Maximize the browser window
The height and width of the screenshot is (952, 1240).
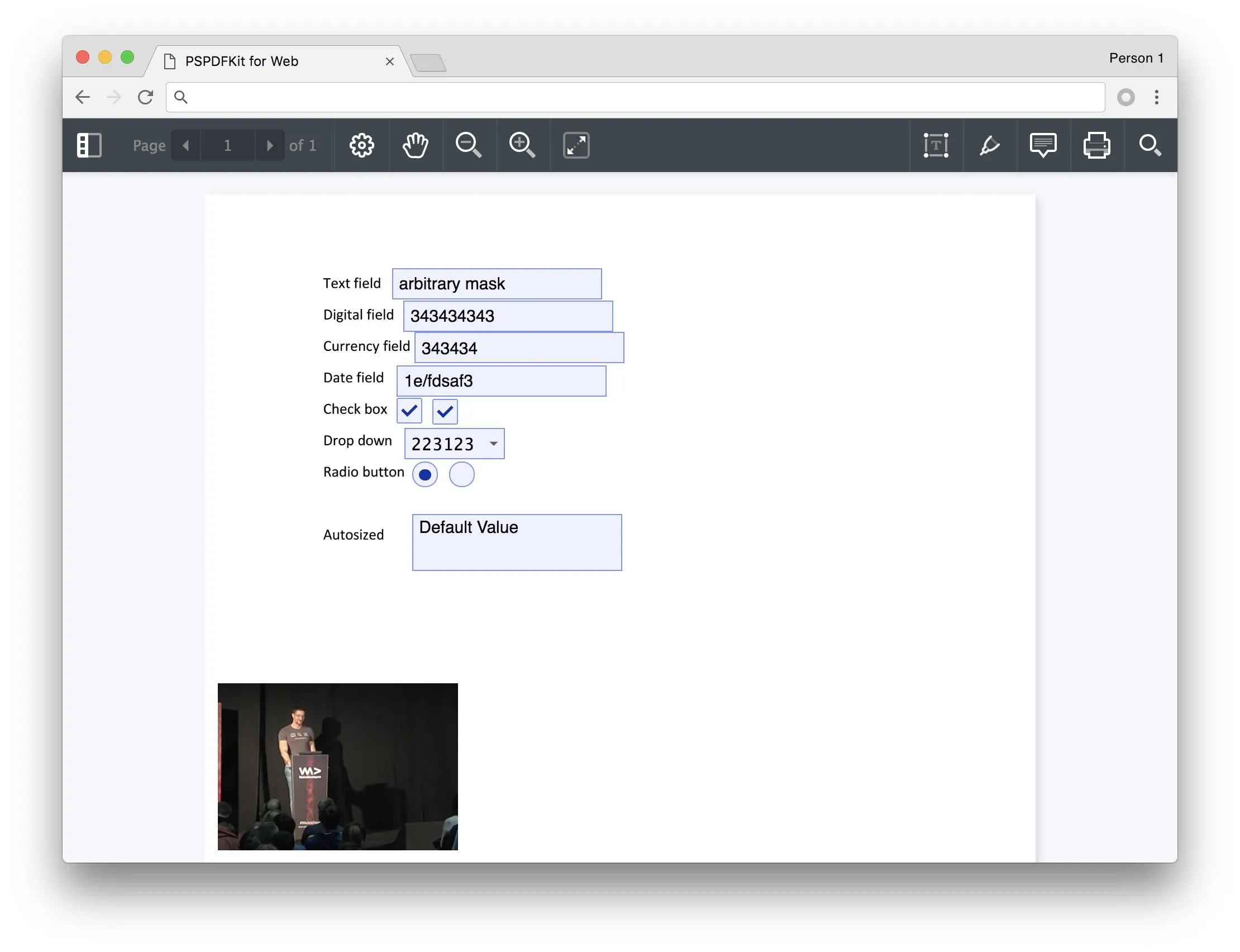[127, 57]
